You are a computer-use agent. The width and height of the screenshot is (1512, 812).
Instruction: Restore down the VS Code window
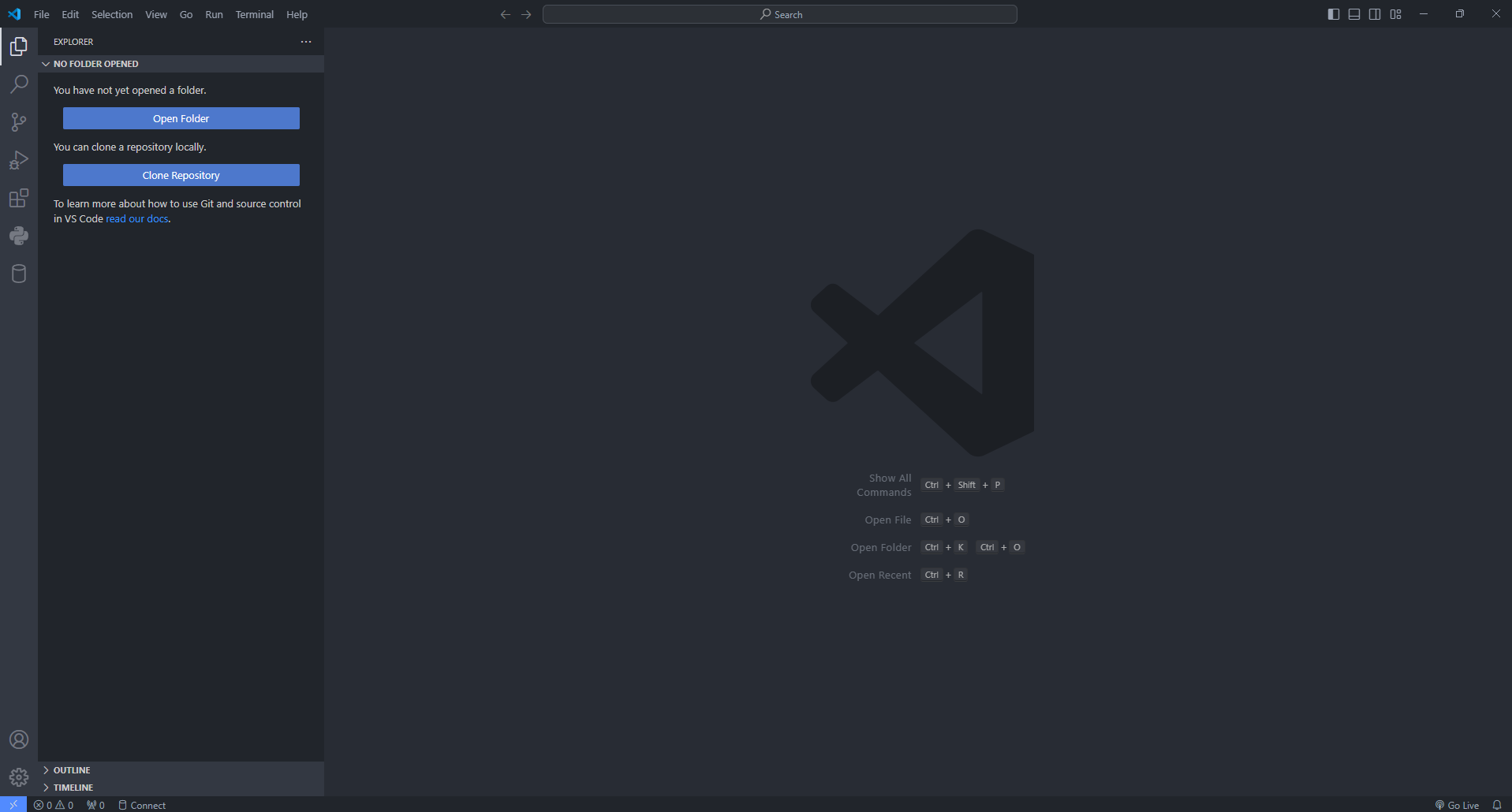pyautogui.click(x=1460, y=14)
